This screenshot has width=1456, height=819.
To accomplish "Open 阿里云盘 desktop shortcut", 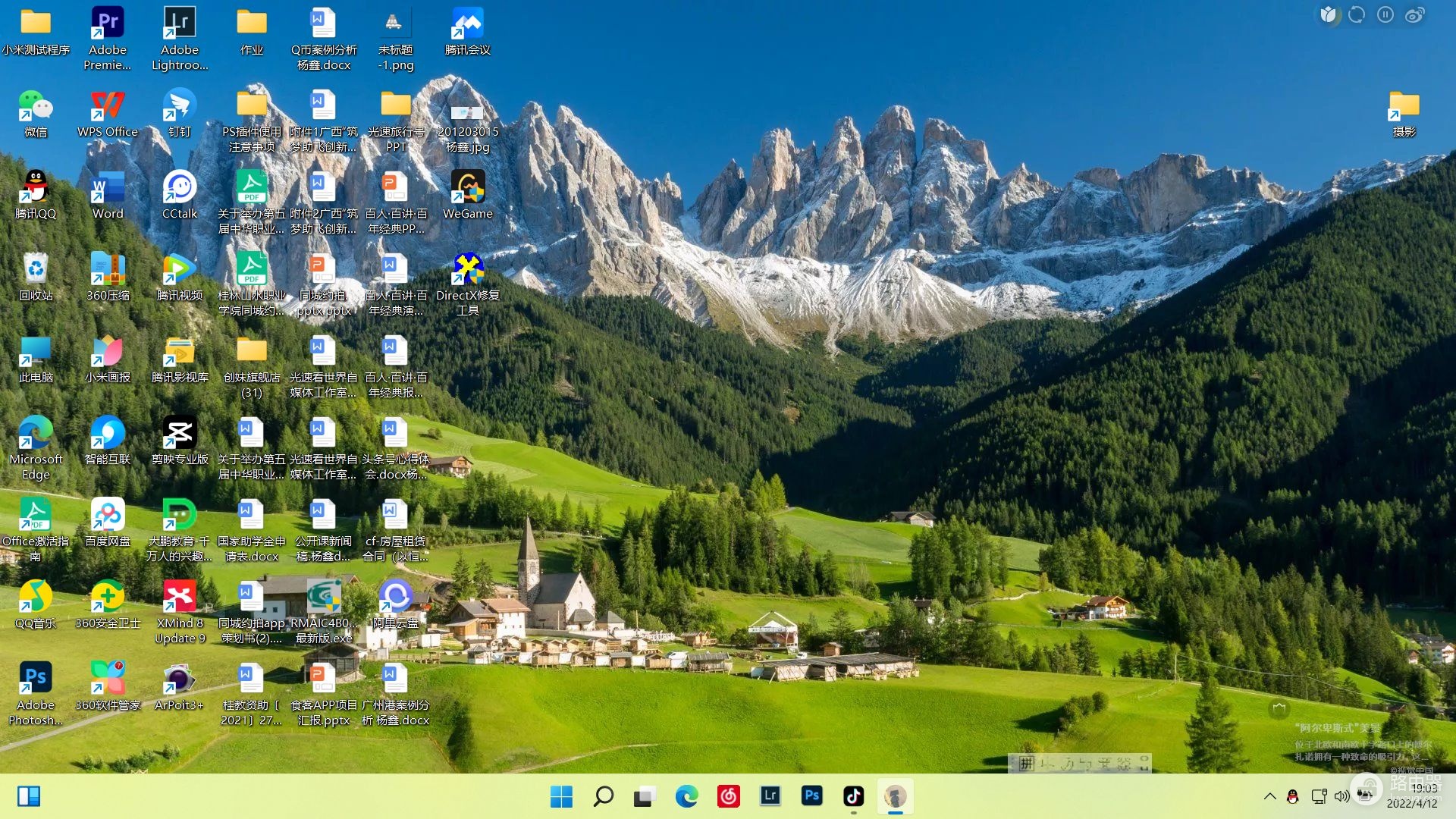I will click(396, 605).
